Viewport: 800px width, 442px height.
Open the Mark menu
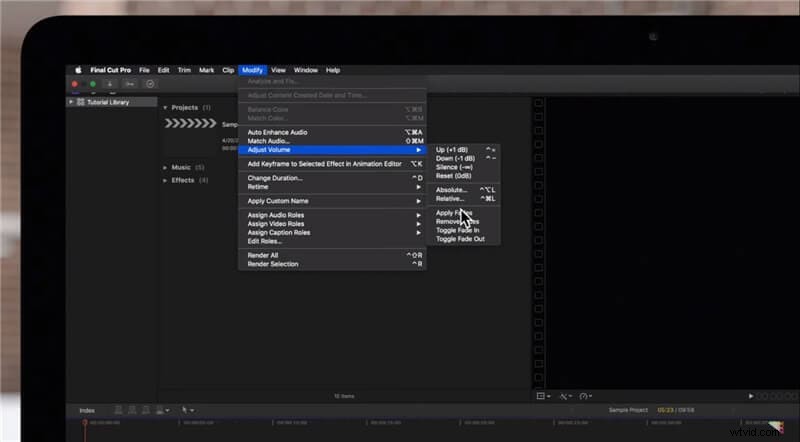pos(207,70)
